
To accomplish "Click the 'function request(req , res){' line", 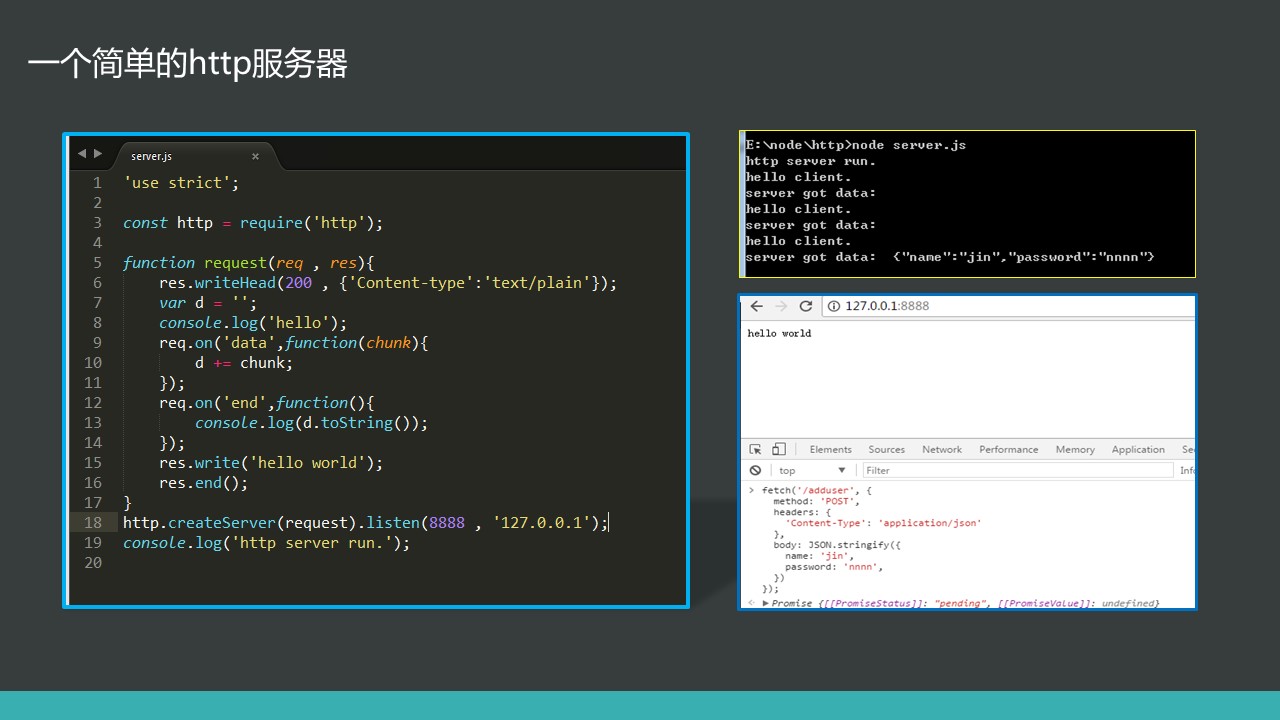I will tap(248, 263).
